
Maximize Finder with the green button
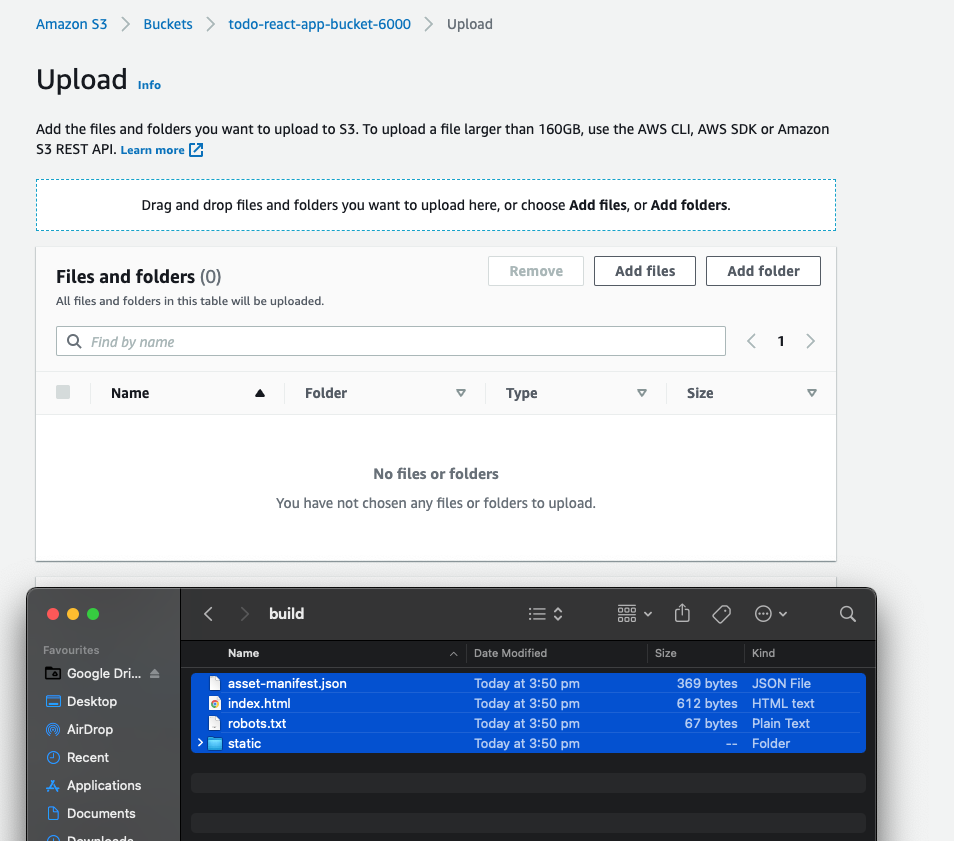pos(93,614)
